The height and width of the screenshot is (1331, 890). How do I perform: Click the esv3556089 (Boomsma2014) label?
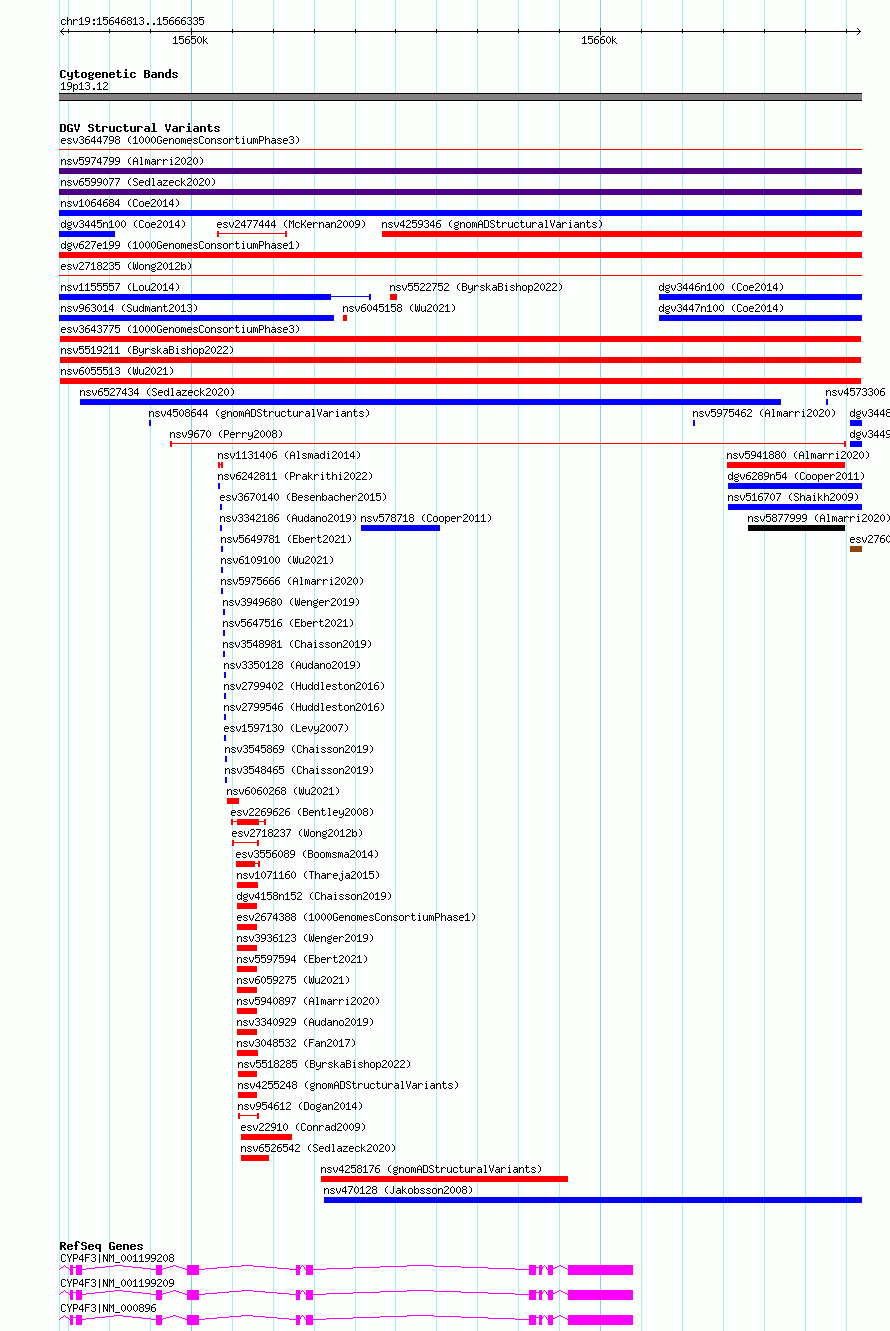[307, 854]
